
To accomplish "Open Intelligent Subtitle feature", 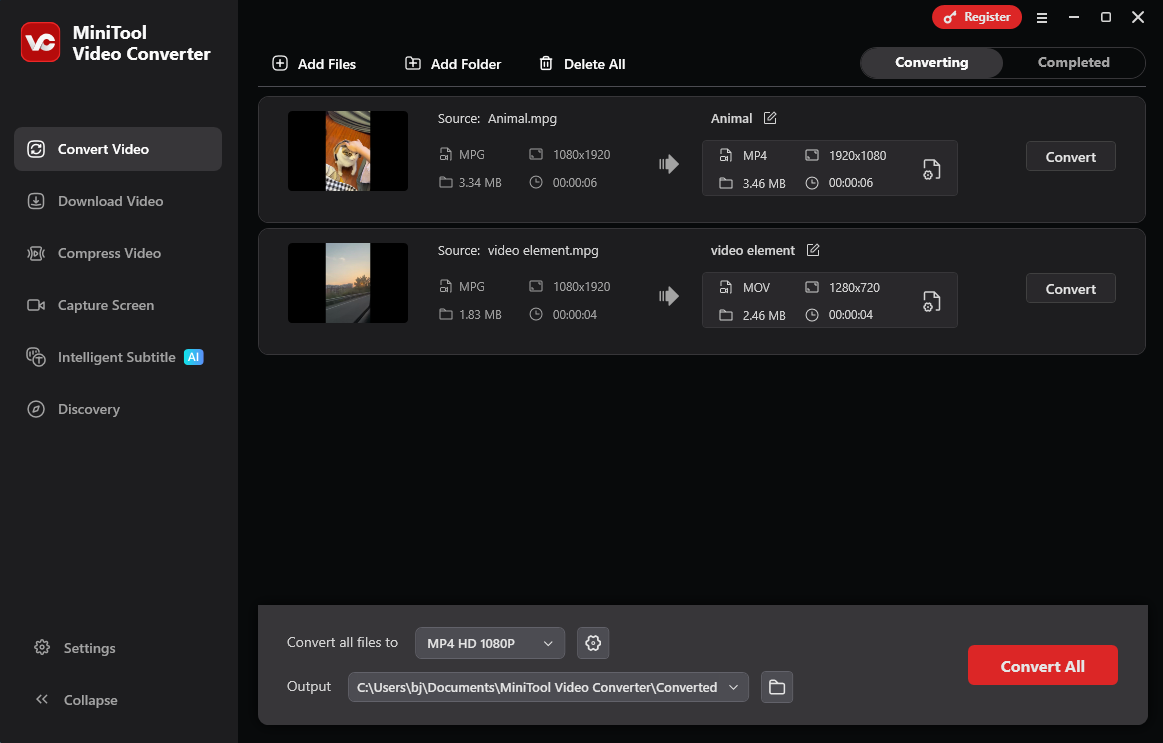I will pyautogui.click(x=117, y=356).
